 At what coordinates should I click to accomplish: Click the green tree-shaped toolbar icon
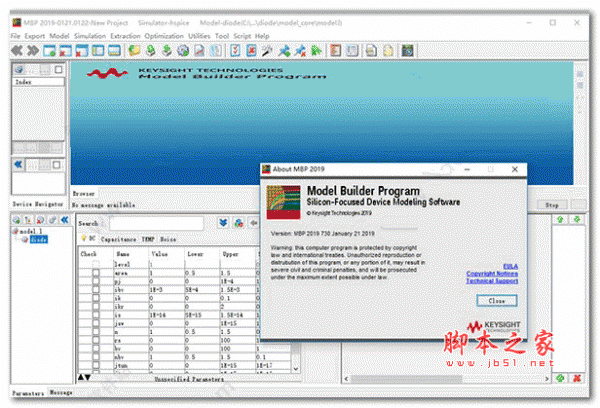point(316,51)
